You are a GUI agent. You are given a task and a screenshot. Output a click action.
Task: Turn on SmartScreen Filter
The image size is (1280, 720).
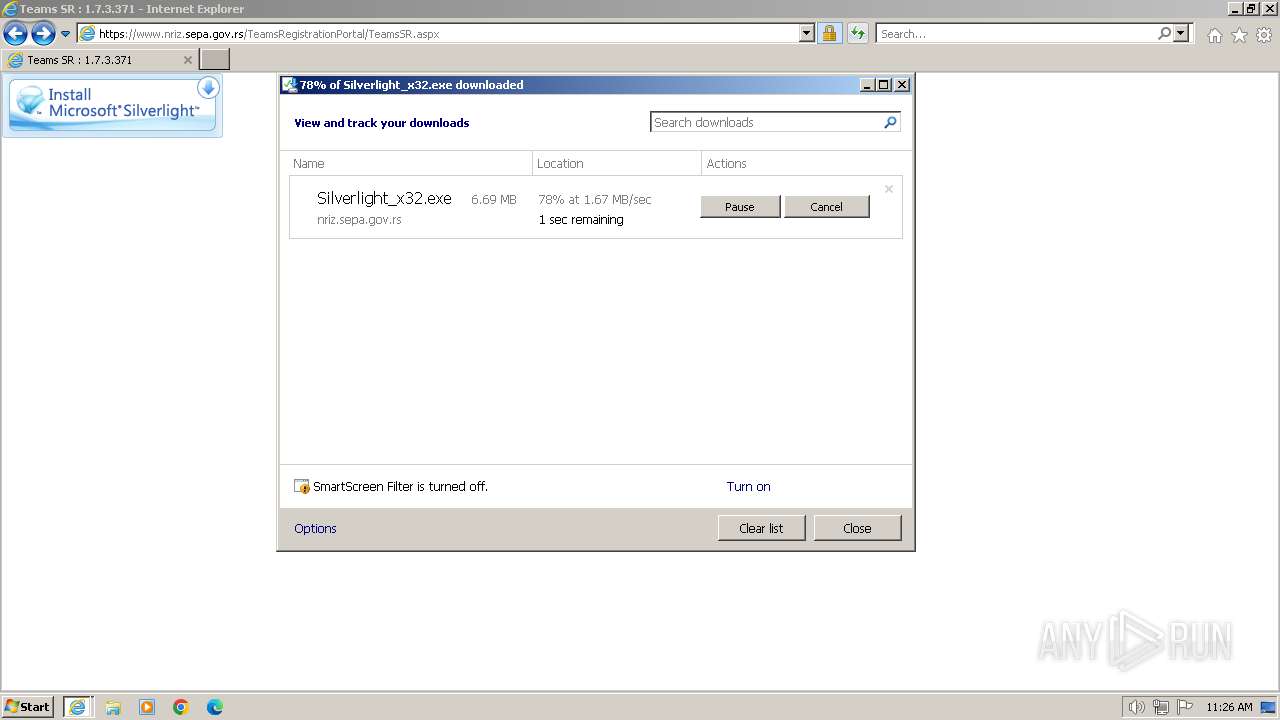(x=748, y=487)
